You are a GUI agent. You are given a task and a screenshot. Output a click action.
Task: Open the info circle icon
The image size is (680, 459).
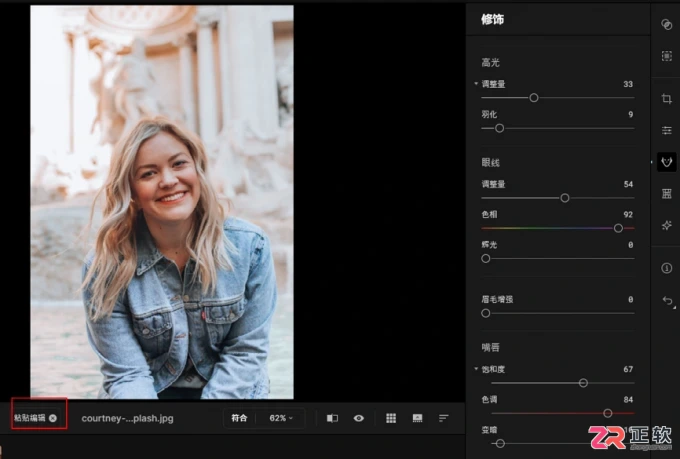667,268
